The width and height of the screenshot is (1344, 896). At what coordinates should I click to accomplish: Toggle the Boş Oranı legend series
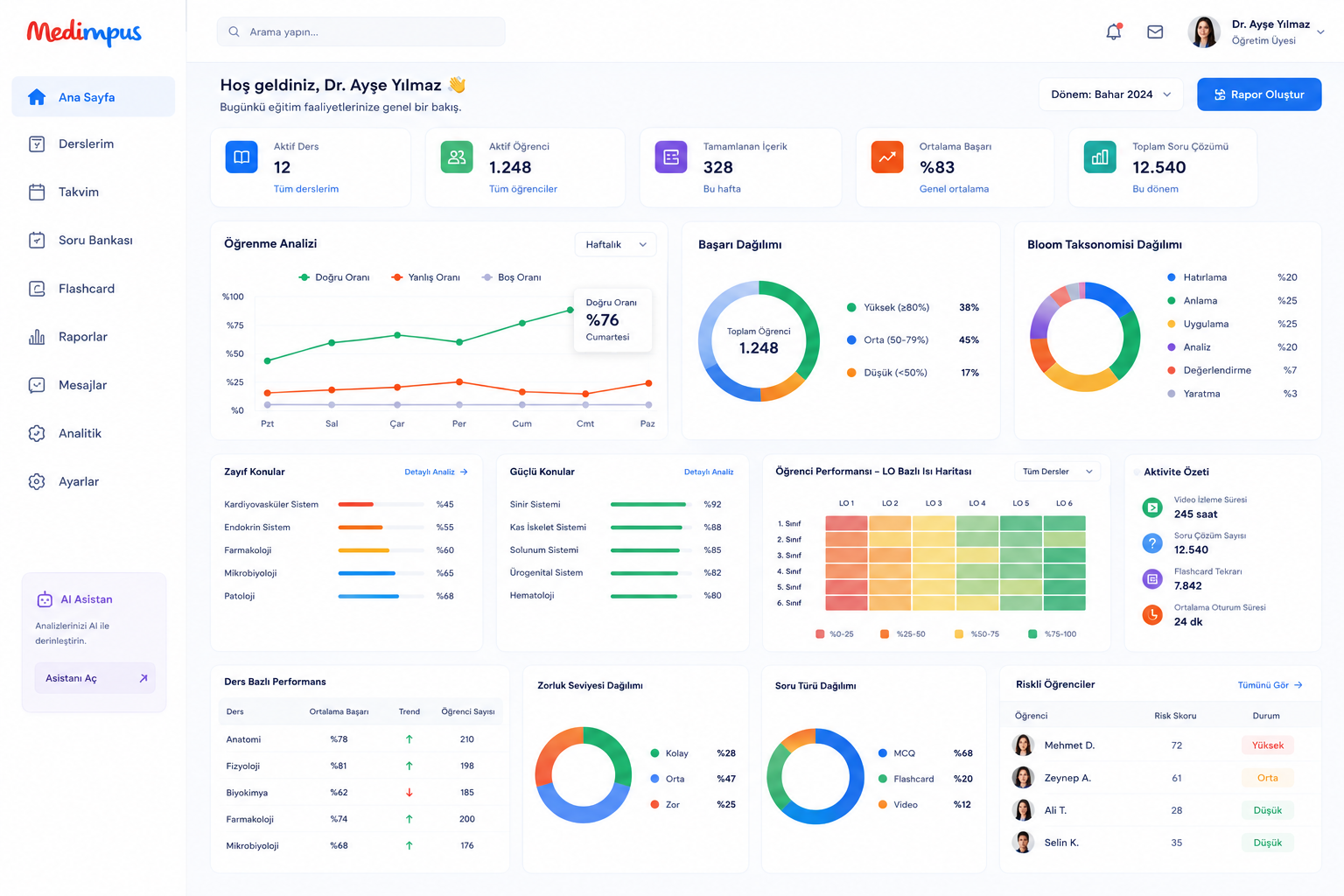(x=512, y=277)
